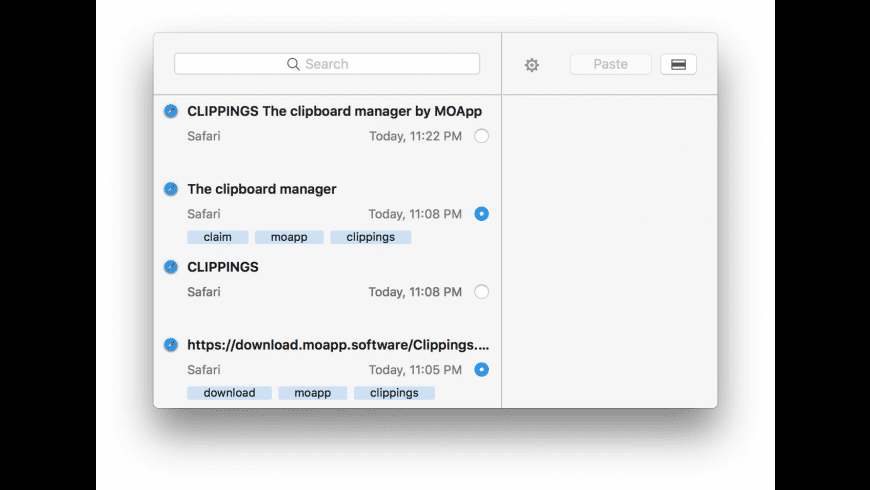
Task: Click 'Safari' label under the URL clipping
Action: pyautogui.click(x=204, y=370)
